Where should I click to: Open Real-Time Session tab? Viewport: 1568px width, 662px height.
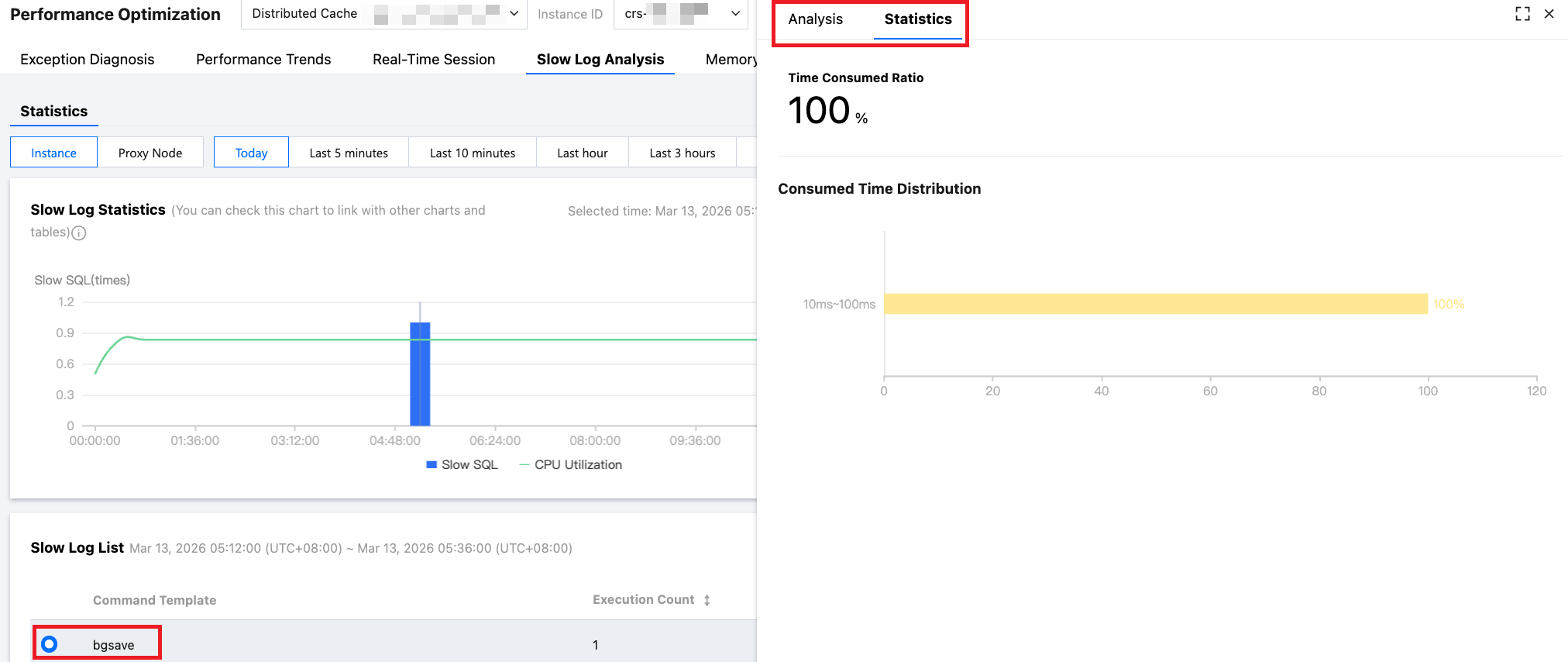click(434, 60)
